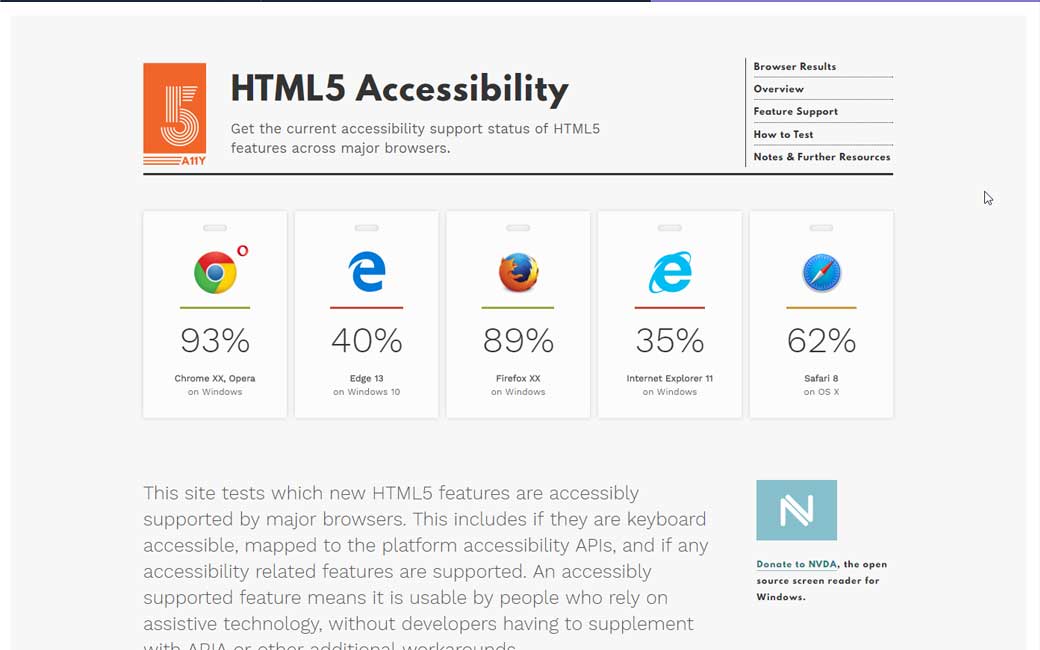Click the Internet Explorer icon
The height and width of the screenshot is (650, 1040).
coord(669,271)
